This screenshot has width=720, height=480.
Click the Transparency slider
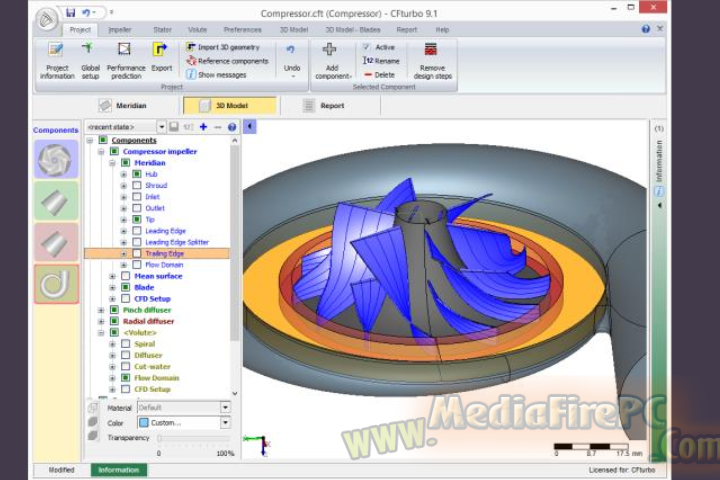193,438
